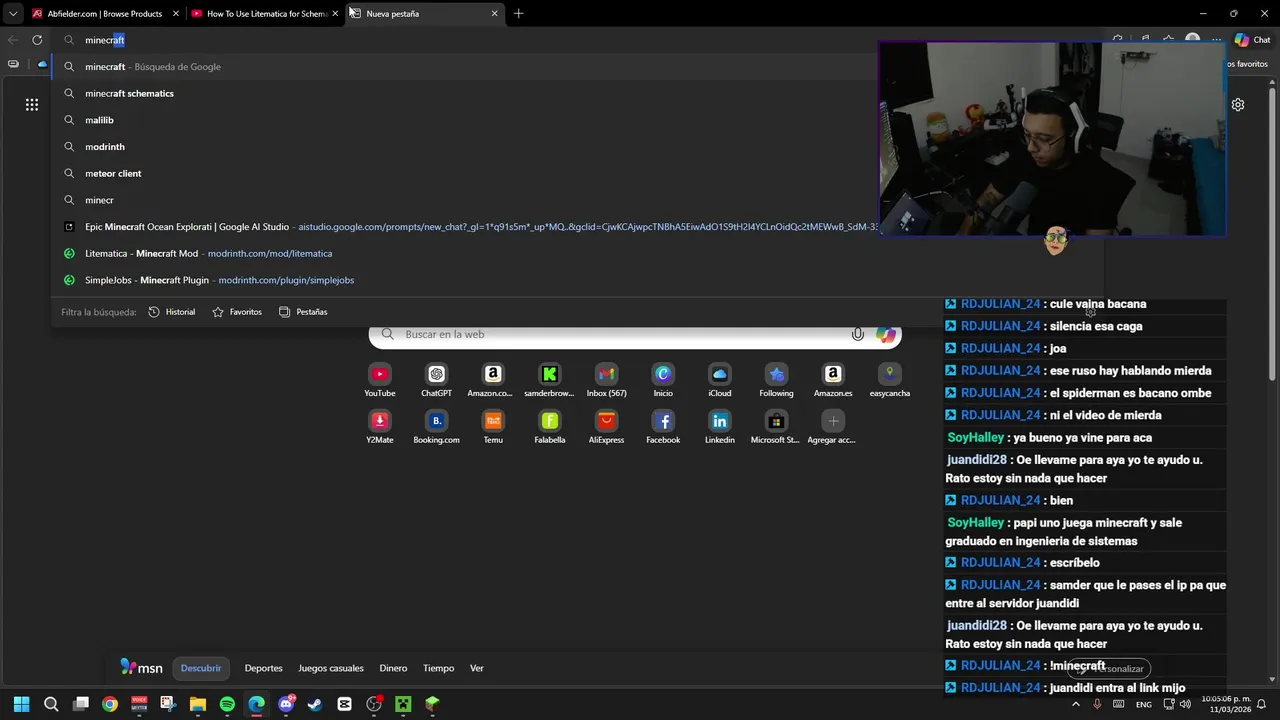Open the Amazon.co... shortcut tile

(493, 380)
